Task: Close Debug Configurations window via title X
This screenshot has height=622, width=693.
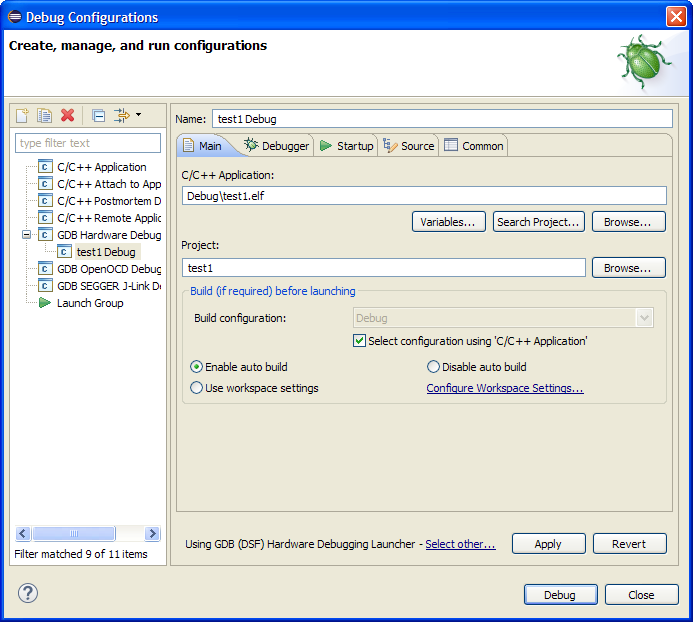Action: (x=676, y=16)
